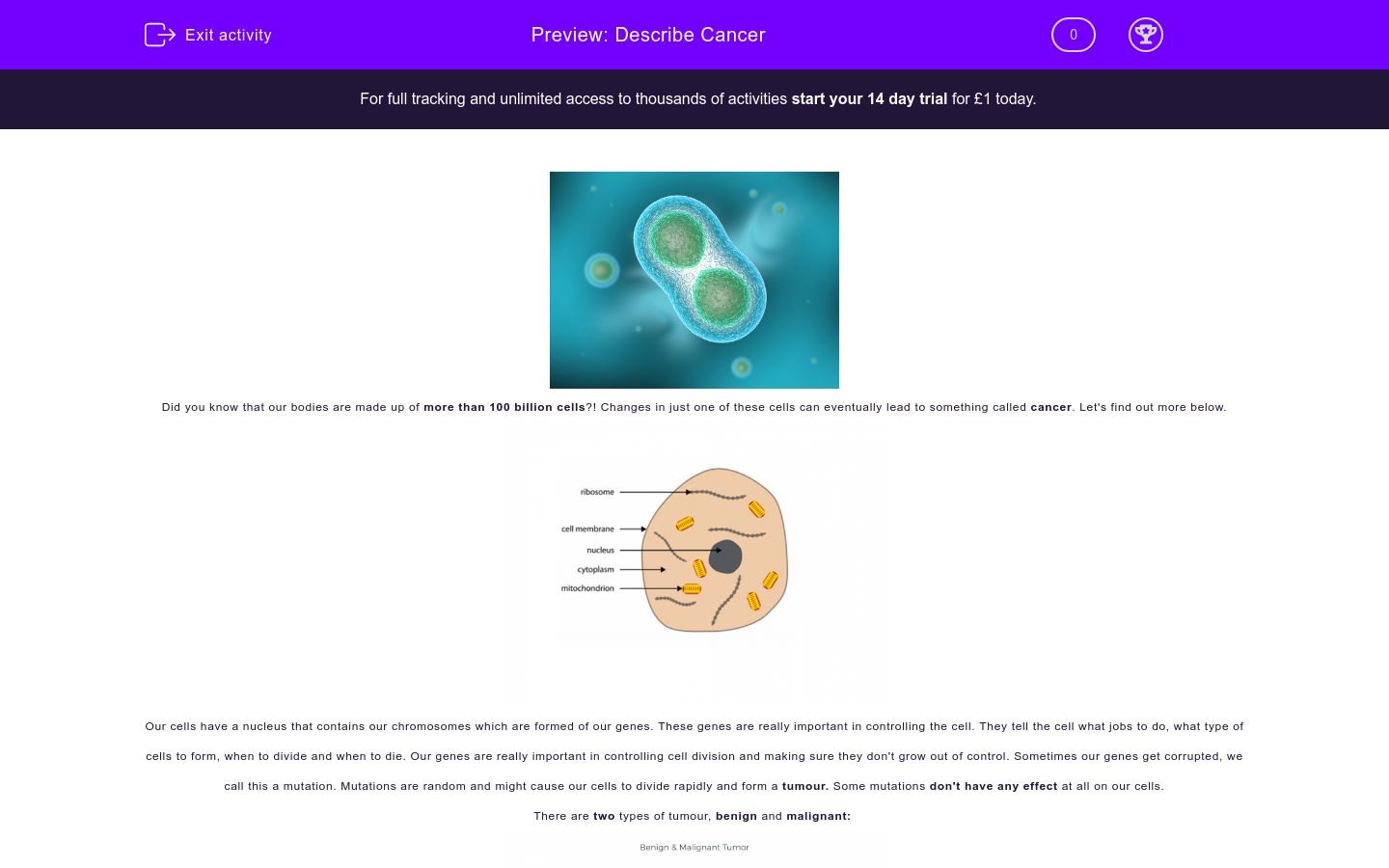The width and height of the screenshot is (1389, 868).
Task: Click the Preview: Describe Cancer title
Action: click(x=647, y=35)
